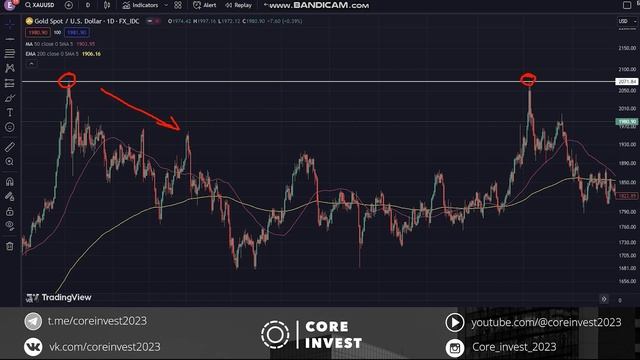The height and width of the screenshot is (360, 640).
Task: Click the red sell price button 1980.90
Action: point(38,32)
